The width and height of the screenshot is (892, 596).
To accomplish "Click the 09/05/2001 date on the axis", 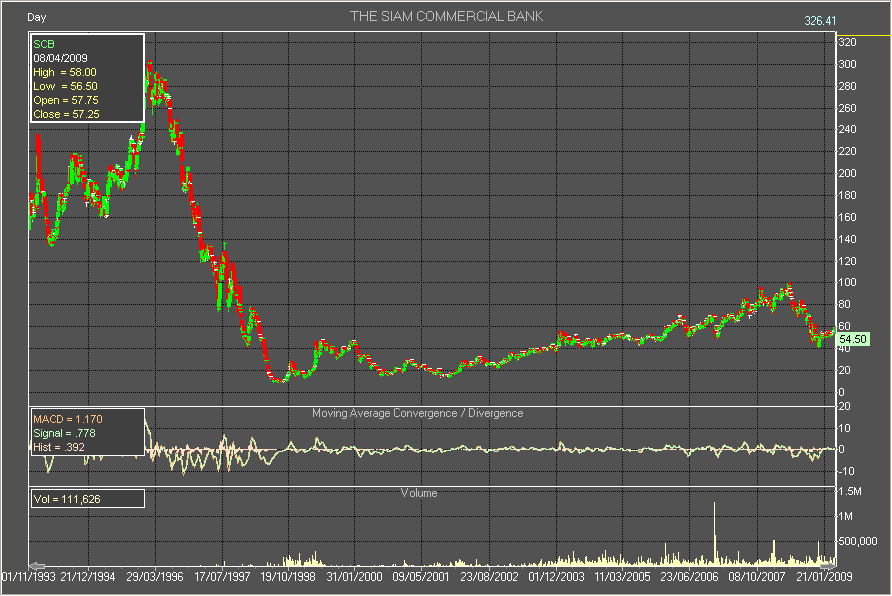I will [x=421, y=577].
